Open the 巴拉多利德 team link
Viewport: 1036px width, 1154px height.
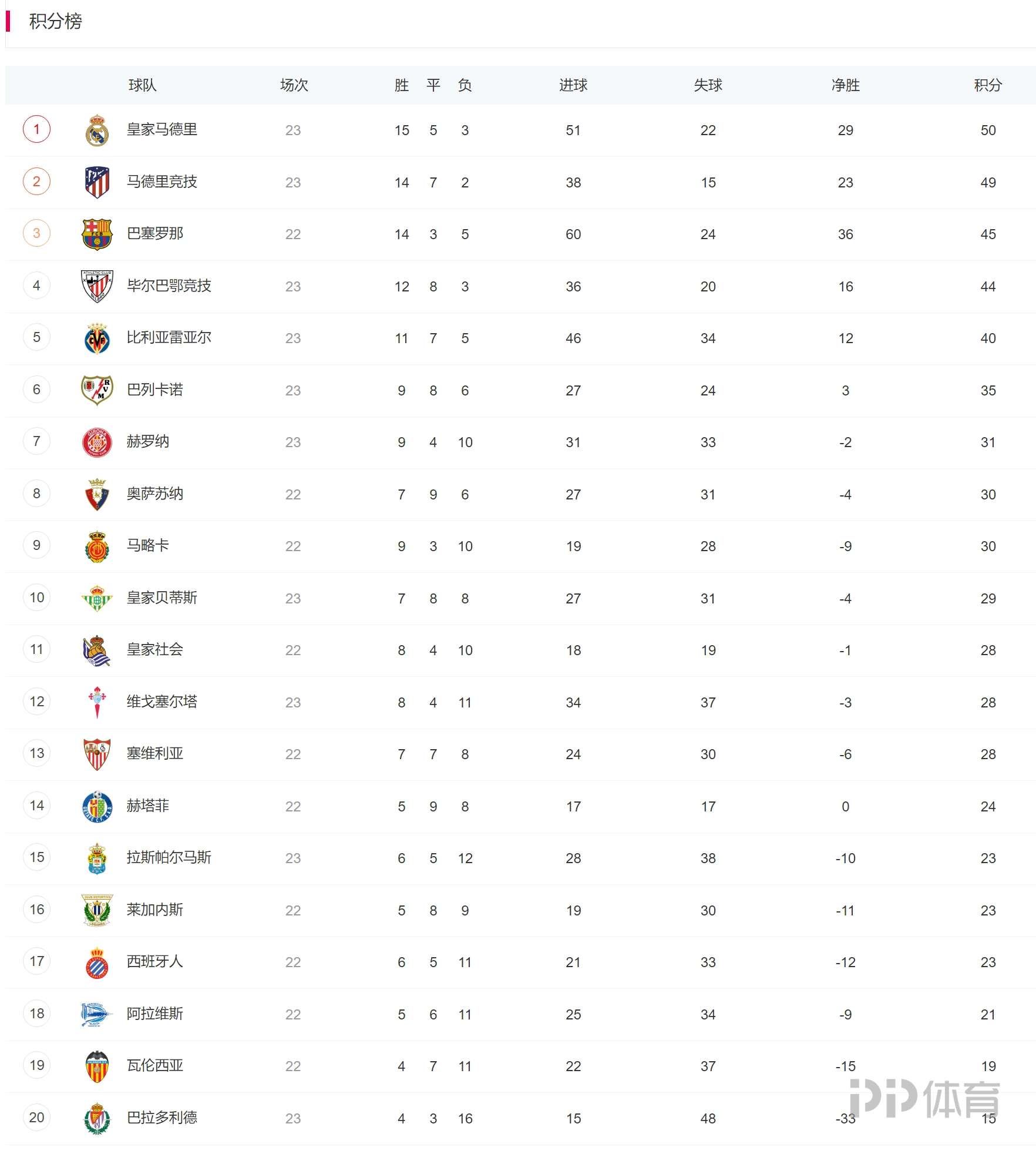[x=162, y=1118]
